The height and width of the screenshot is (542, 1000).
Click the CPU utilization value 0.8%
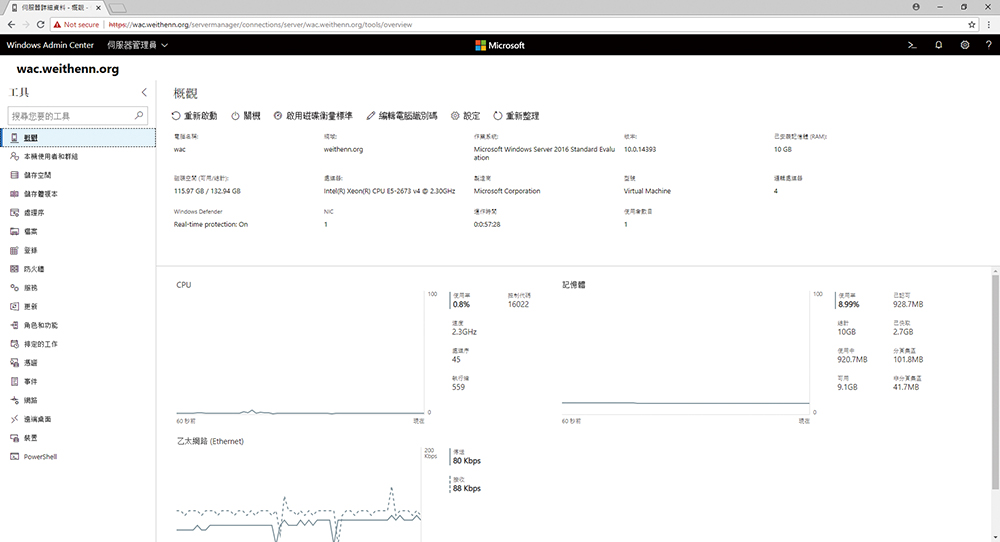461,304
